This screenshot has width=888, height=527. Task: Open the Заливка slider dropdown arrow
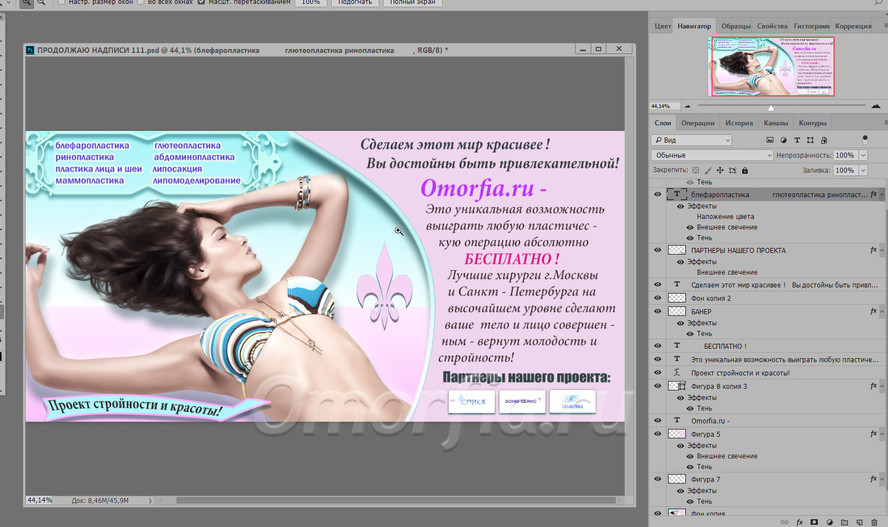863,170
